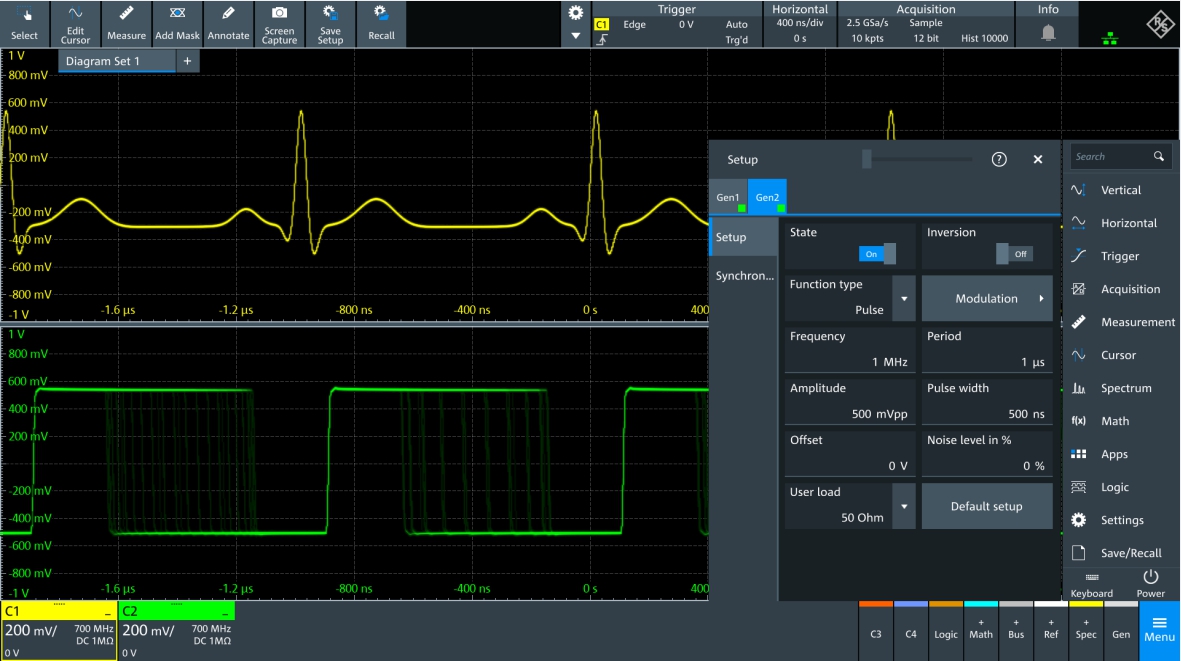Click the Power button

click(1150, 585)
